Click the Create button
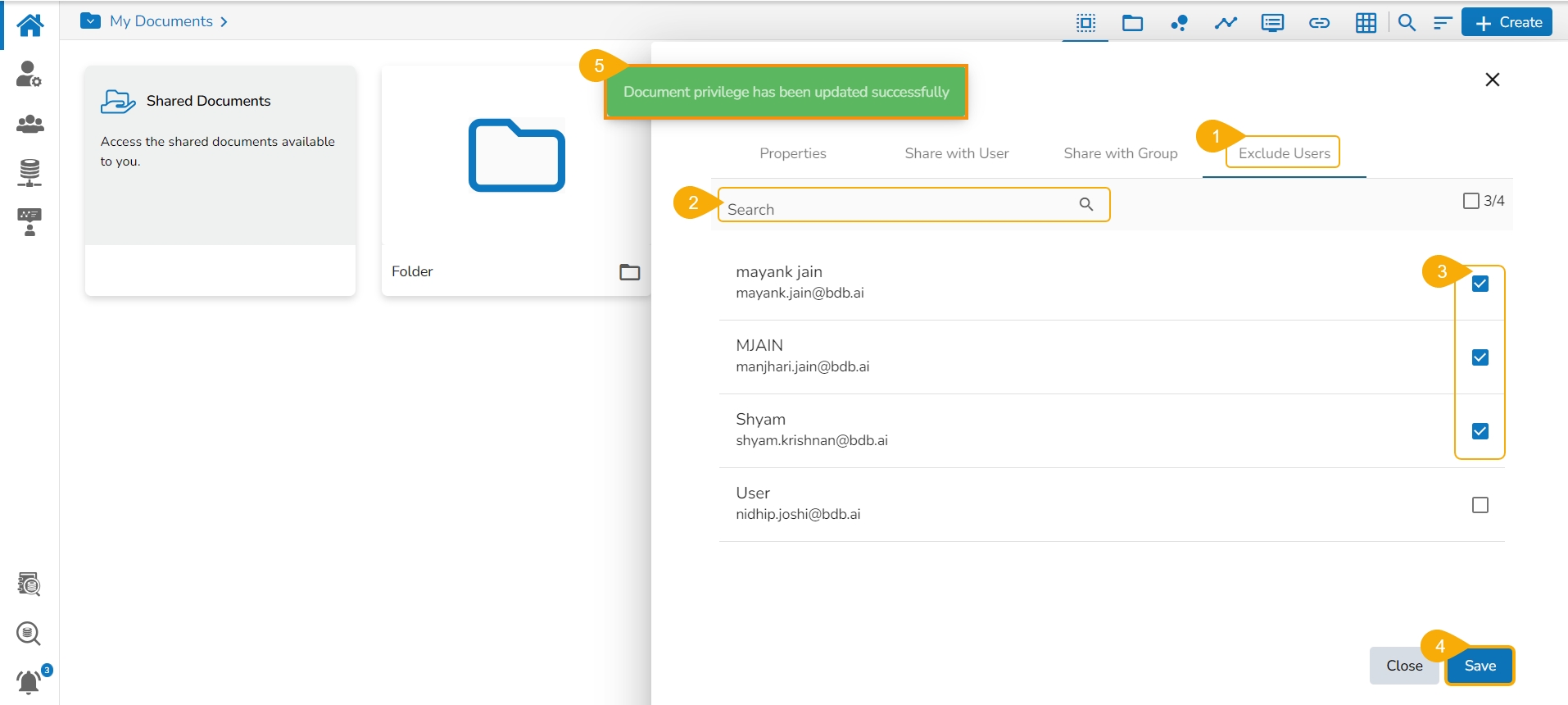 click(x=1507, y=23)
